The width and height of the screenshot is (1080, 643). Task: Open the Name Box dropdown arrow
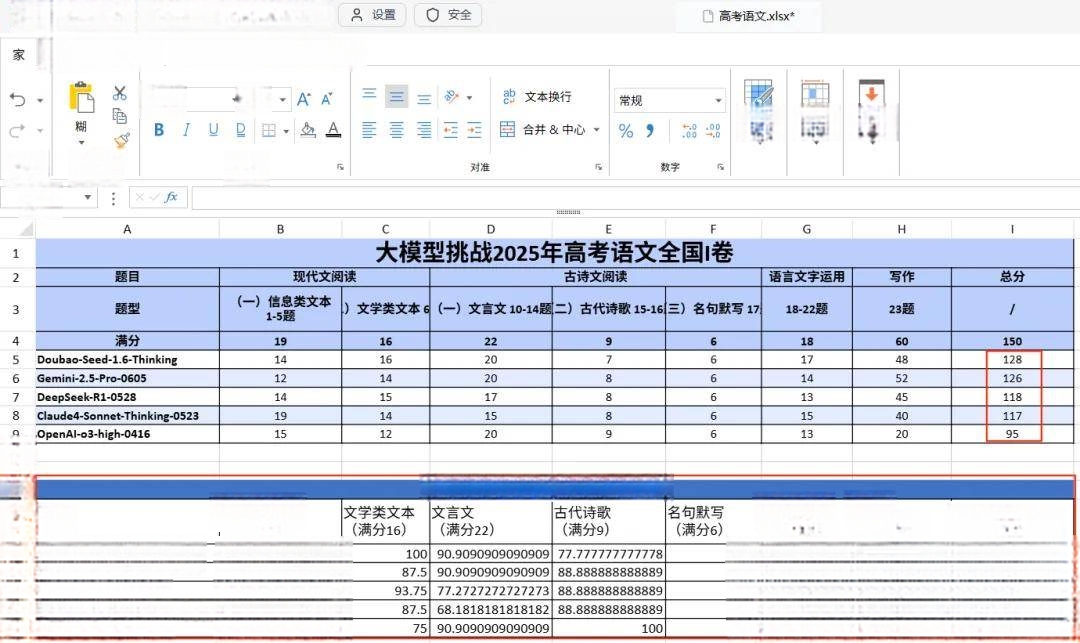(x=87, y=198)
